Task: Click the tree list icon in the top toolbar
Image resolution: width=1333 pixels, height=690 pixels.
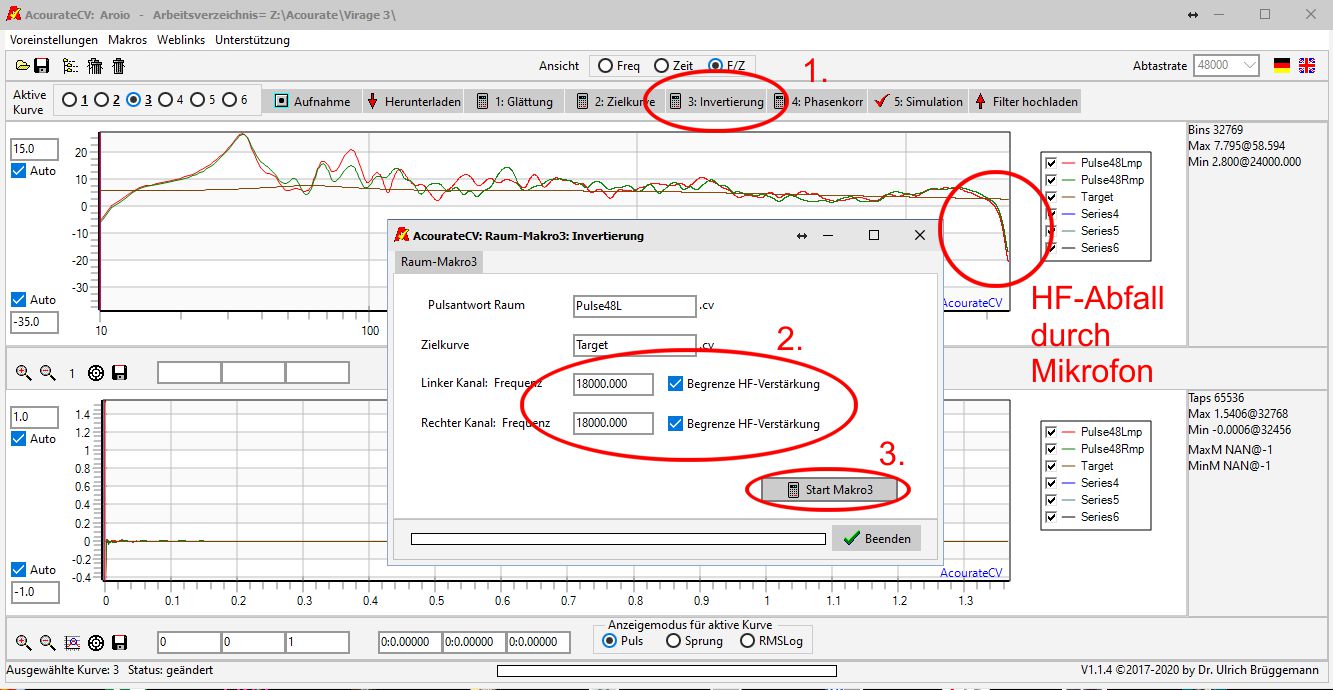Action: (x=70, y=66)
